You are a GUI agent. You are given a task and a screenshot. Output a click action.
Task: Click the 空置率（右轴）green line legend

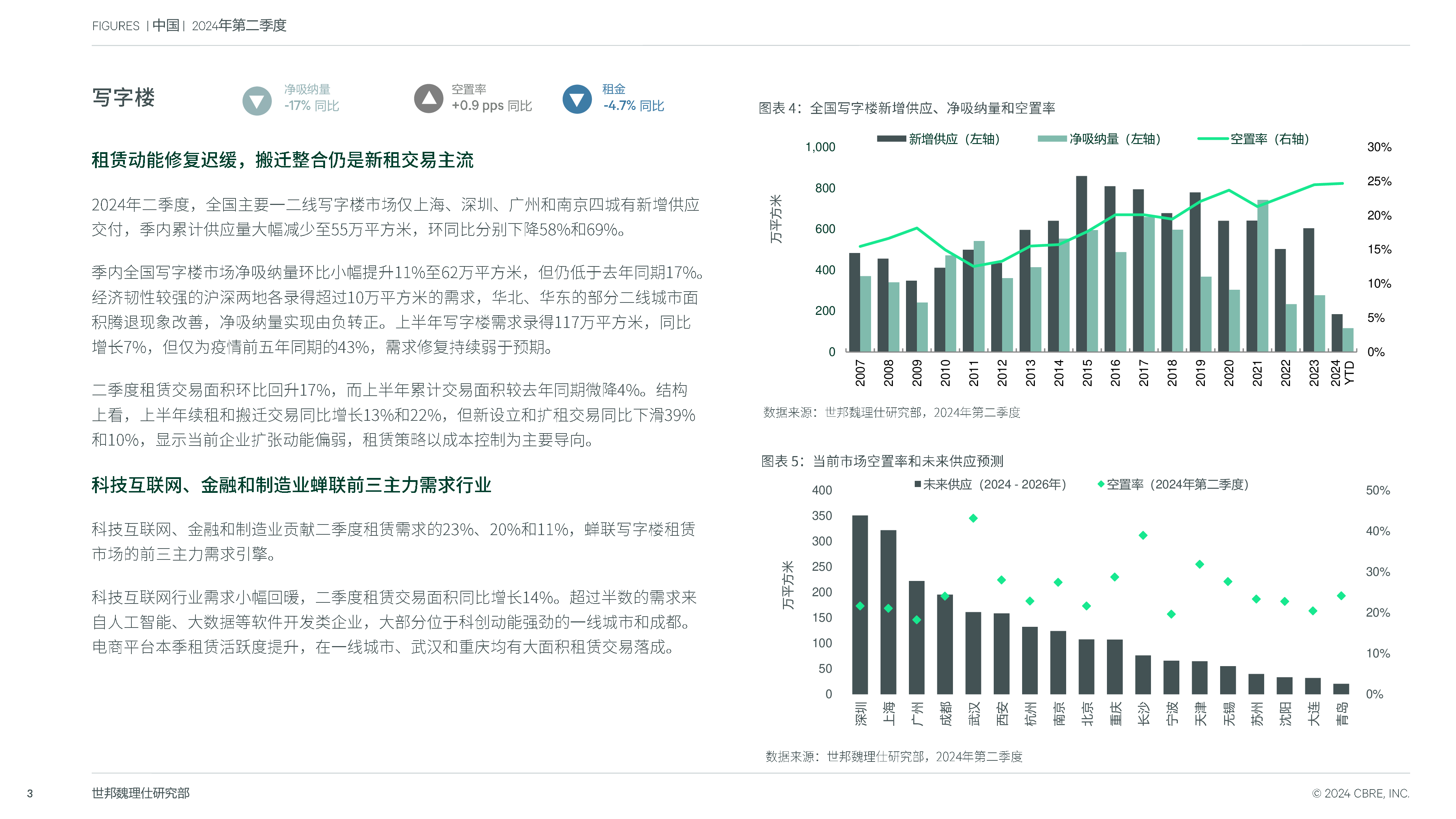point(1213,138)
